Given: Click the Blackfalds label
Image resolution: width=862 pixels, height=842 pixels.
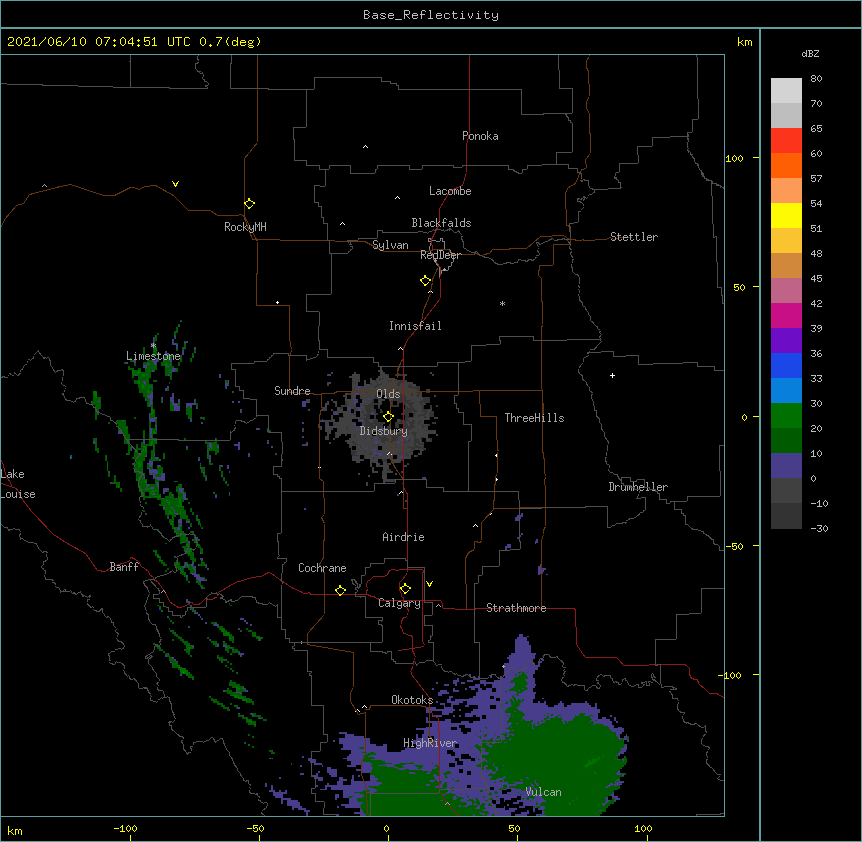Looking at the screenshot, I should click(x=441, y=223).
